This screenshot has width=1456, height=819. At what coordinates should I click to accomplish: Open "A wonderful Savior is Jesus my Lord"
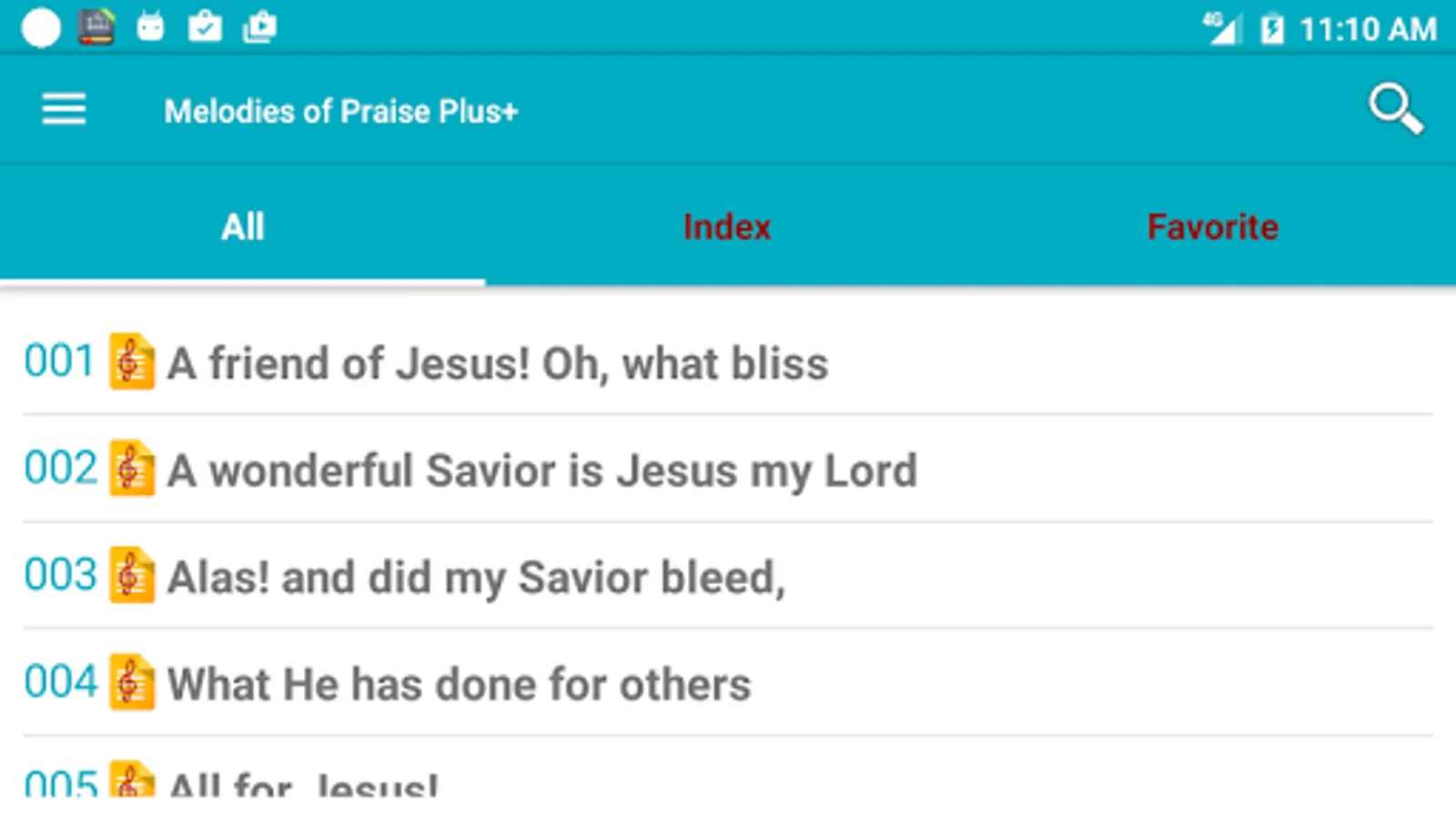542,470
